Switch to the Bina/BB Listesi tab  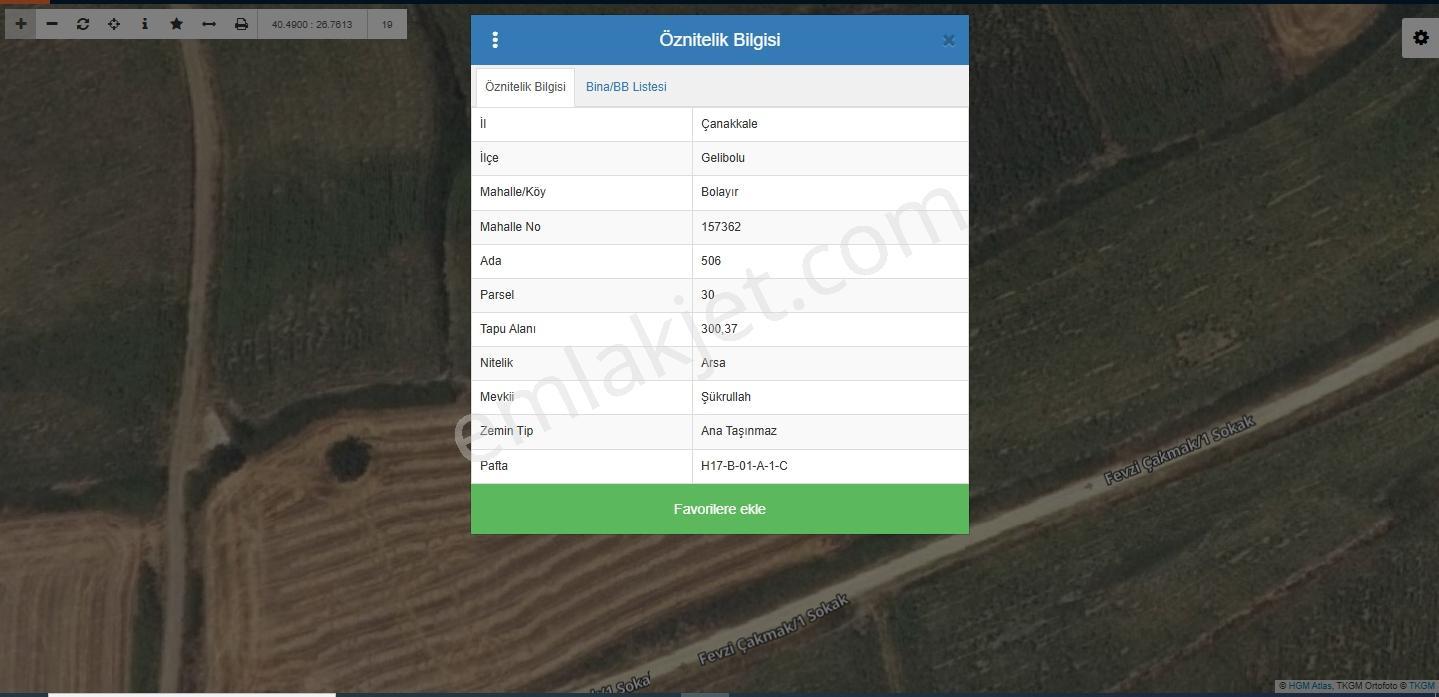tap(626, 87)
